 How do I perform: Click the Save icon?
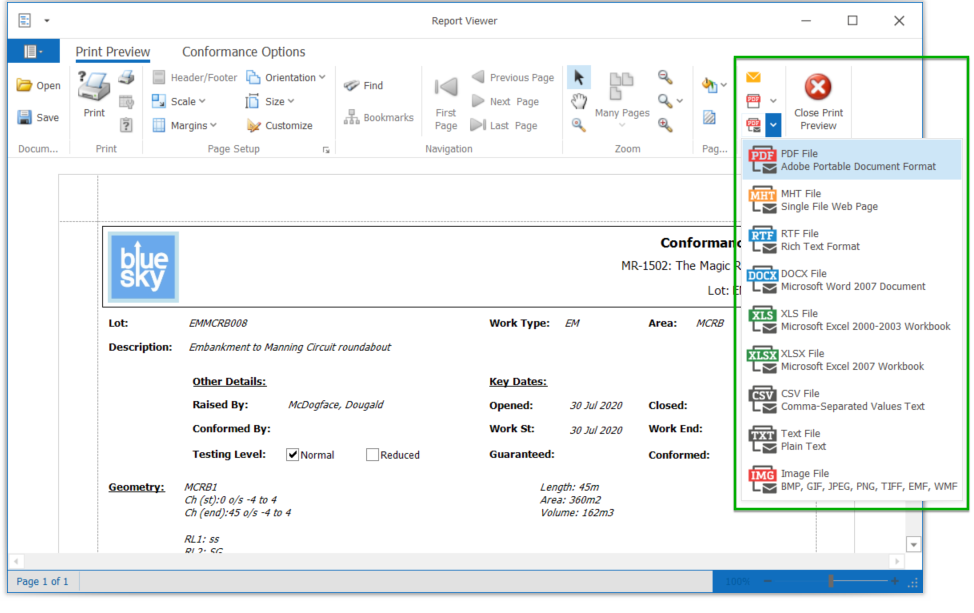(25, 118)
